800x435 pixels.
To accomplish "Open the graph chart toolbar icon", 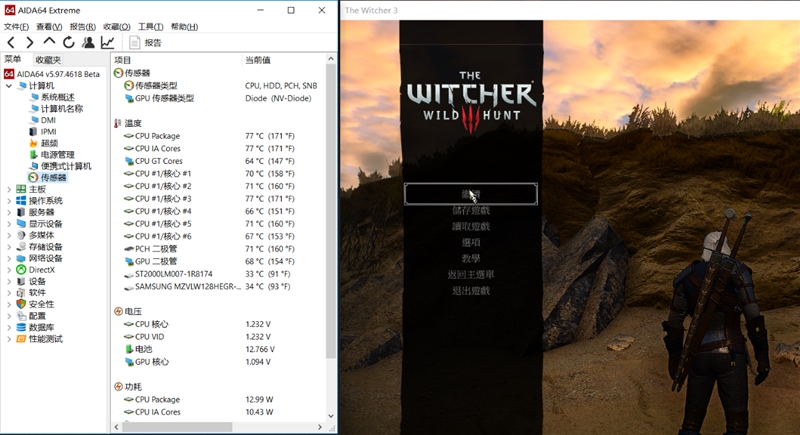I will tap(108, 43).
